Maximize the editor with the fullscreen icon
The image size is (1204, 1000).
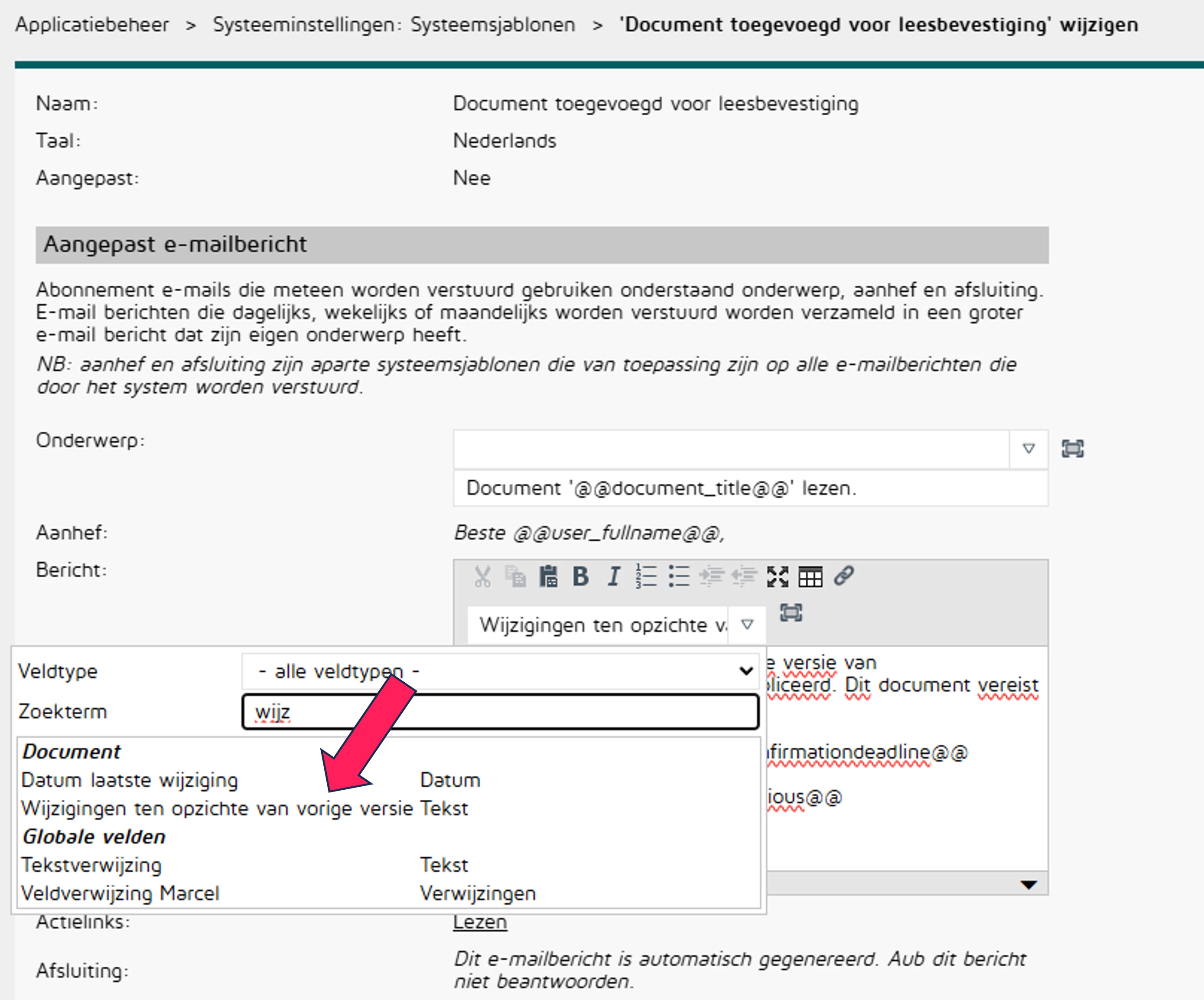[x=778, y=576]
